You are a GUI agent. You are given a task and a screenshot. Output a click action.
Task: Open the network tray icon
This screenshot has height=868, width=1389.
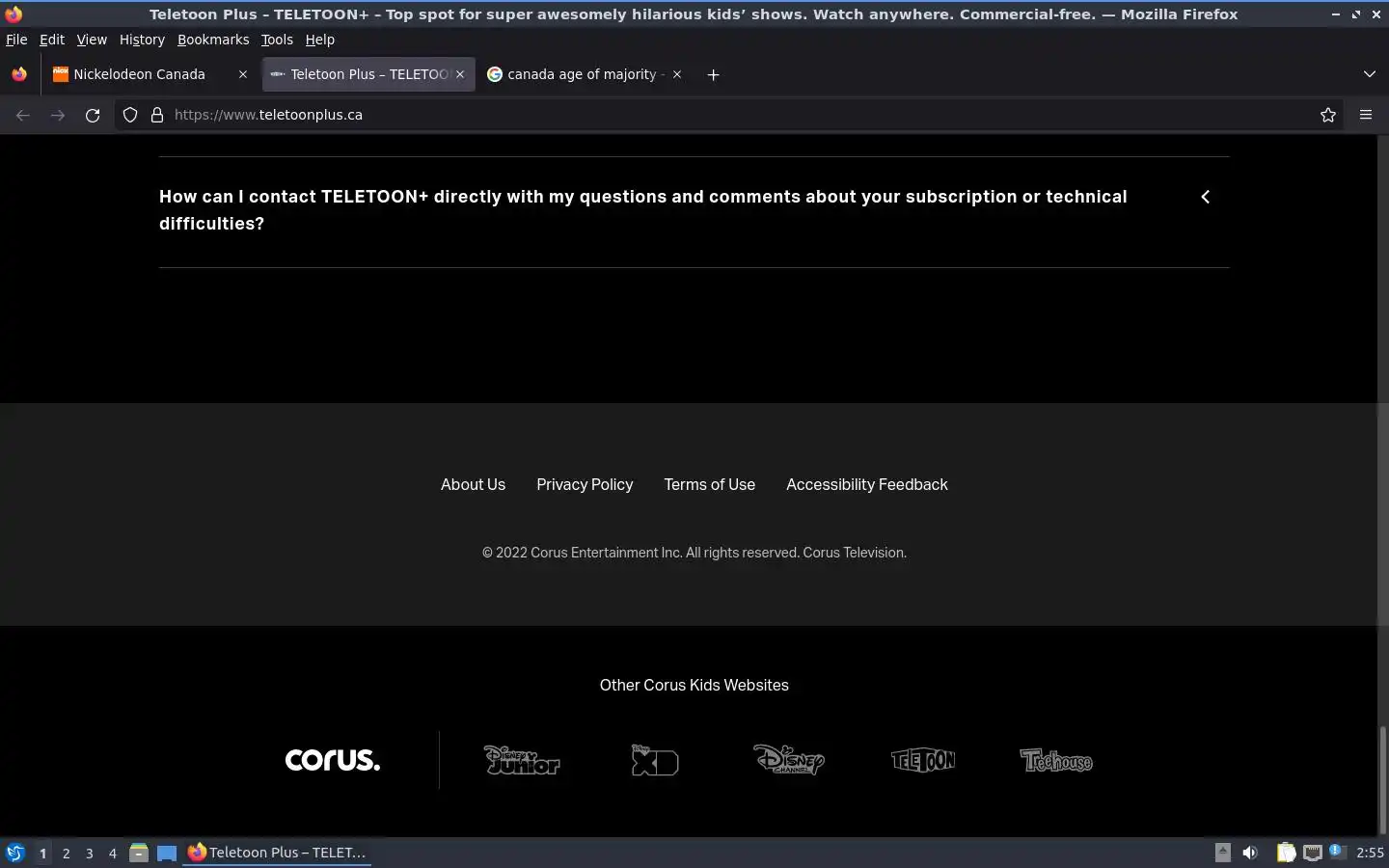(1313, 853)
